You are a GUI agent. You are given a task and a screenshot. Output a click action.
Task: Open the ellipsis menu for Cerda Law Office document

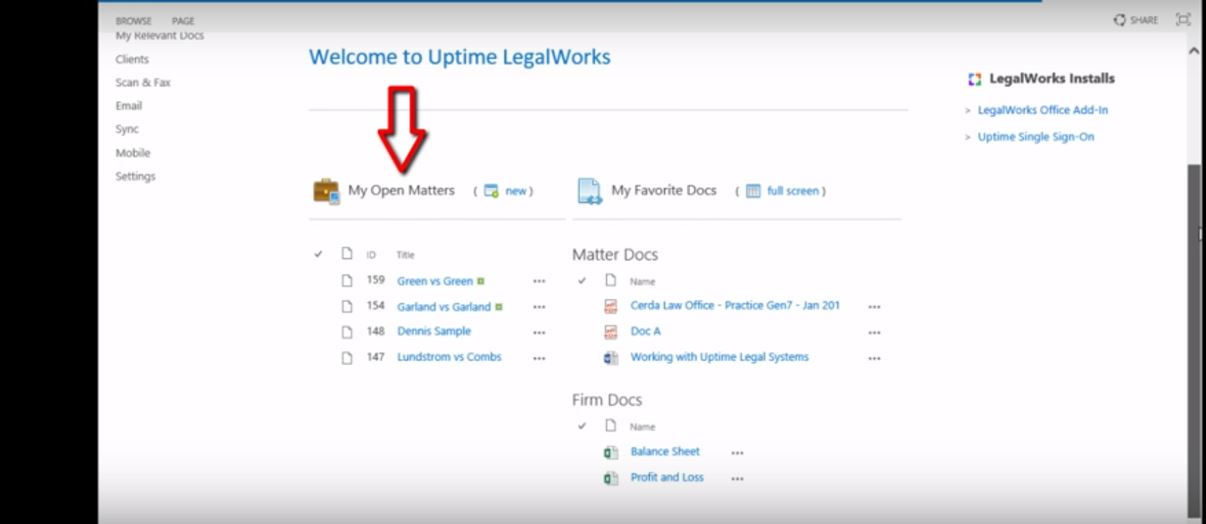pos(874,308)
